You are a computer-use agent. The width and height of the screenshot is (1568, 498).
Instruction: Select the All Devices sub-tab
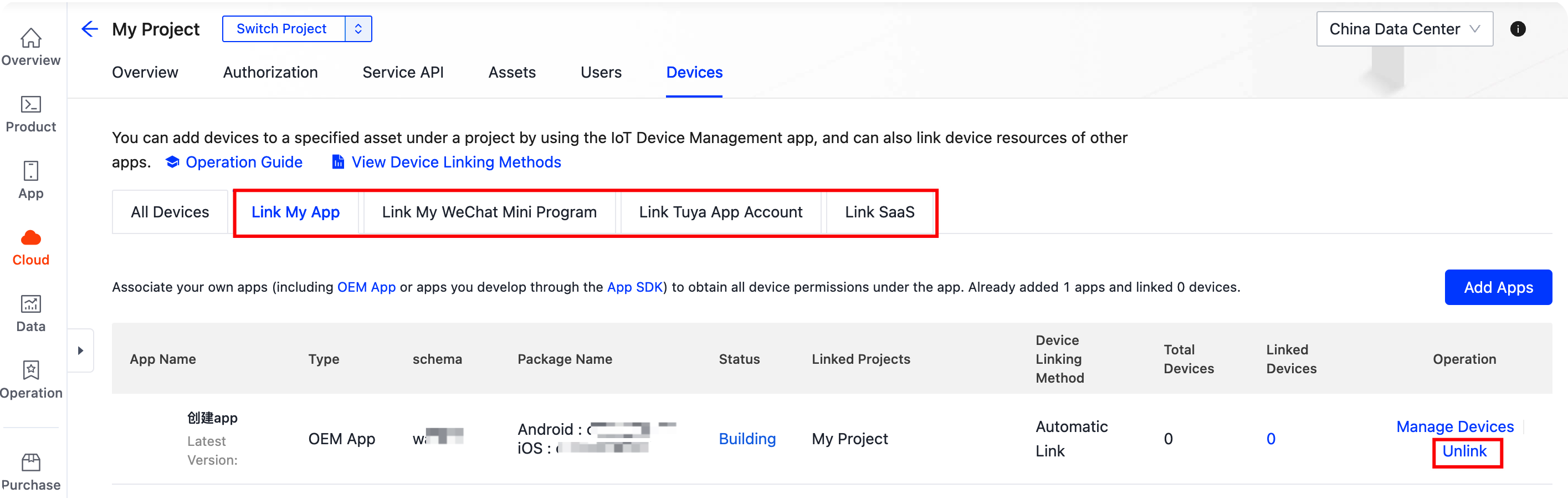pyautogui.click(x=170, y=212)
